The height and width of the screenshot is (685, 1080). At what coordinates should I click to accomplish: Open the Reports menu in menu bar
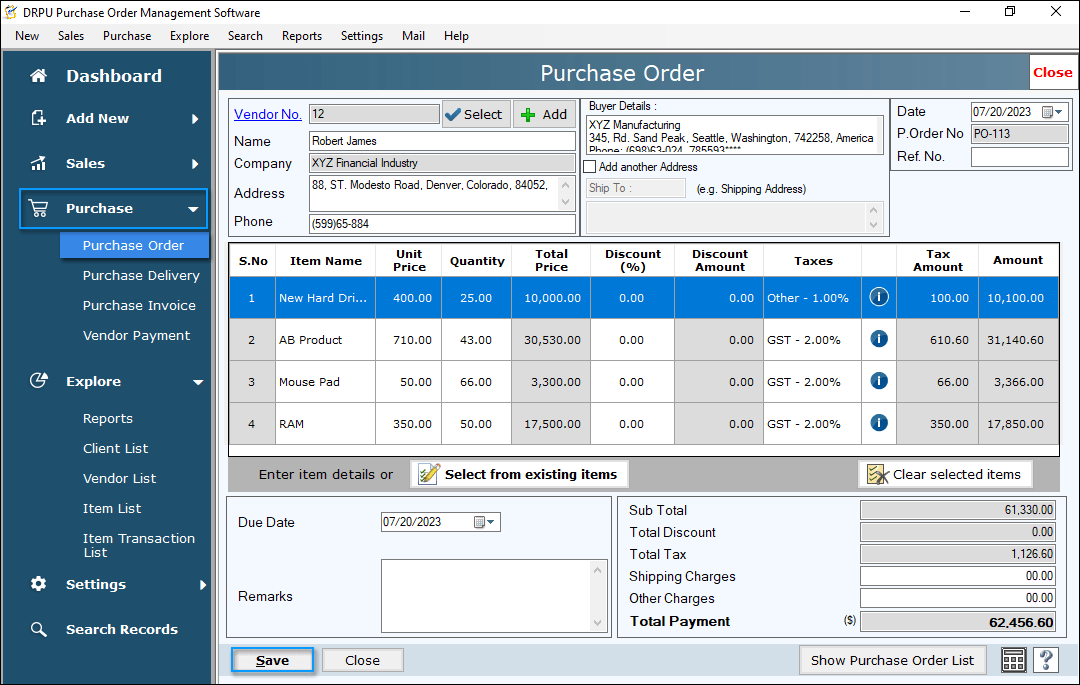click(302, 36)
